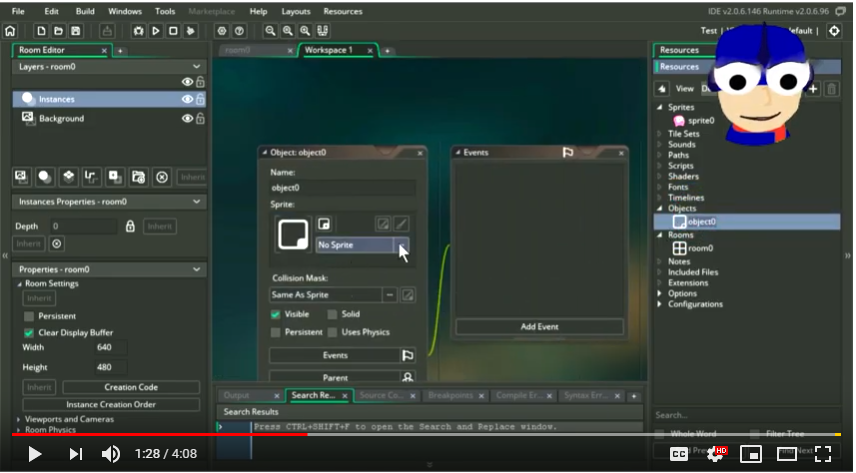Expand the Configurations tree folder

point(659,305)
